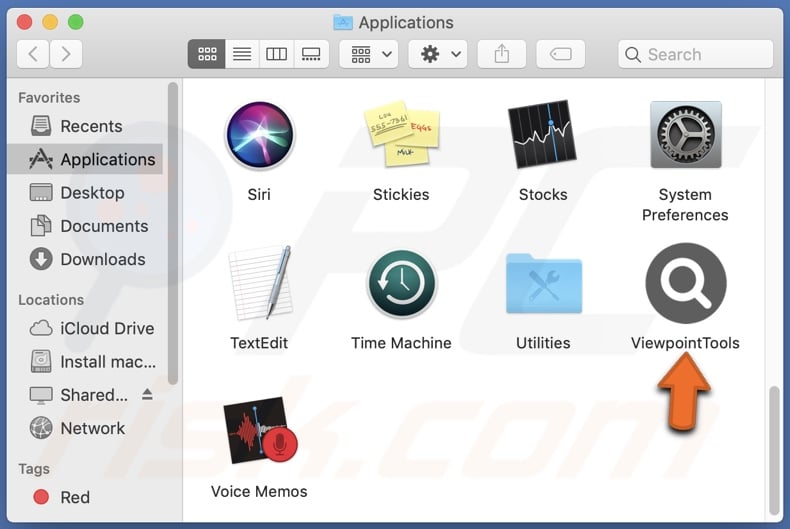Eject the Shared volume
The height and width of the screenshot is (529, 790).
(x=147, y=394)
